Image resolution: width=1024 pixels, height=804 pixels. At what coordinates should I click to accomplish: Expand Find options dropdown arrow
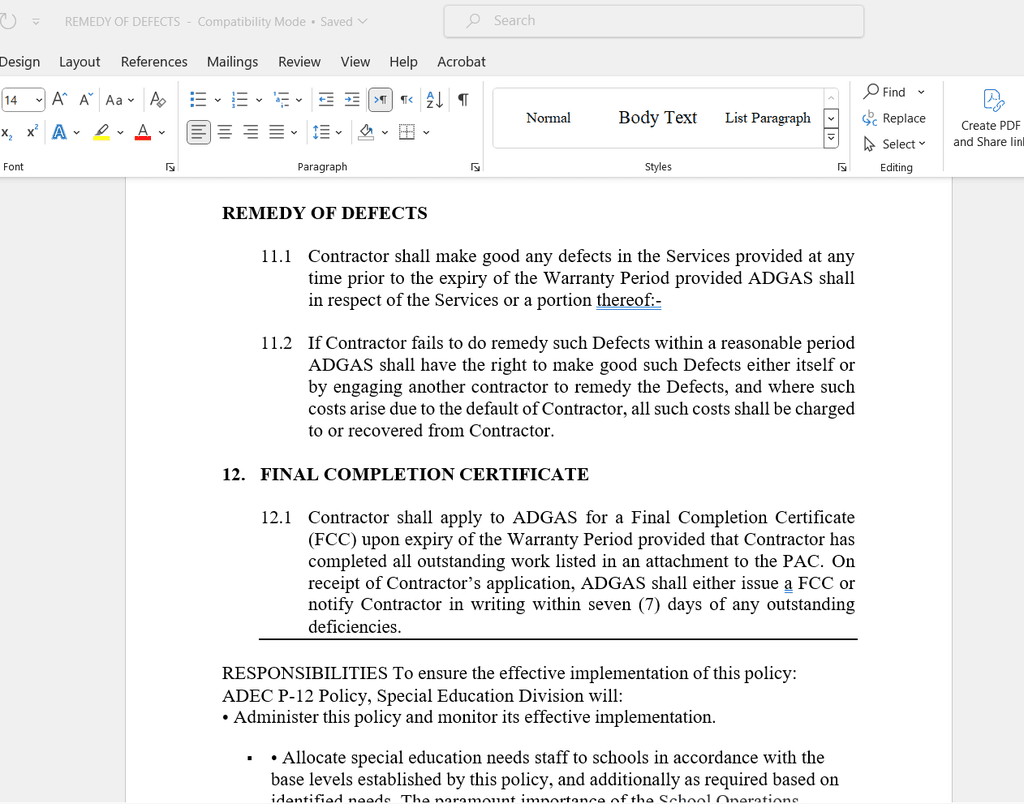pyautogui.click(x=921, y=92)
